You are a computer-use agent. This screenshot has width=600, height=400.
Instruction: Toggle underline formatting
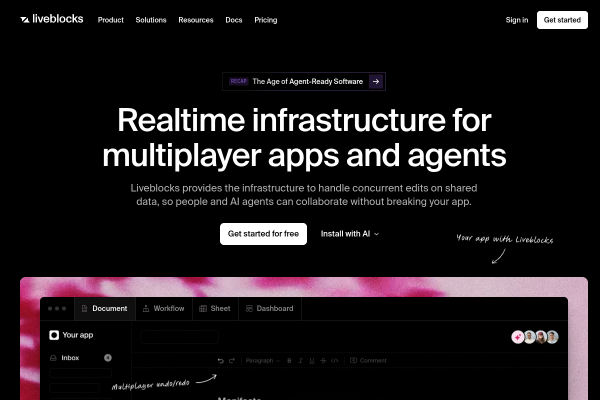click(x=312, y=361)
